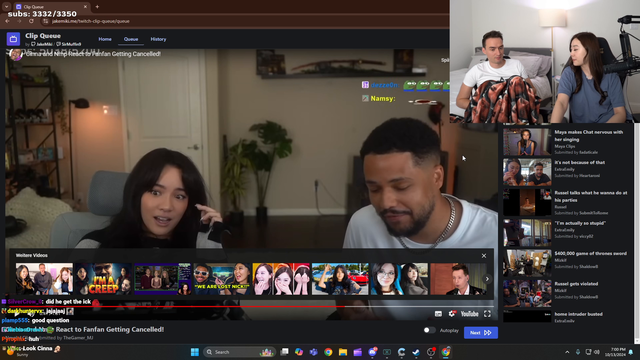Seek along the red video progress bar

coord(251,306)
